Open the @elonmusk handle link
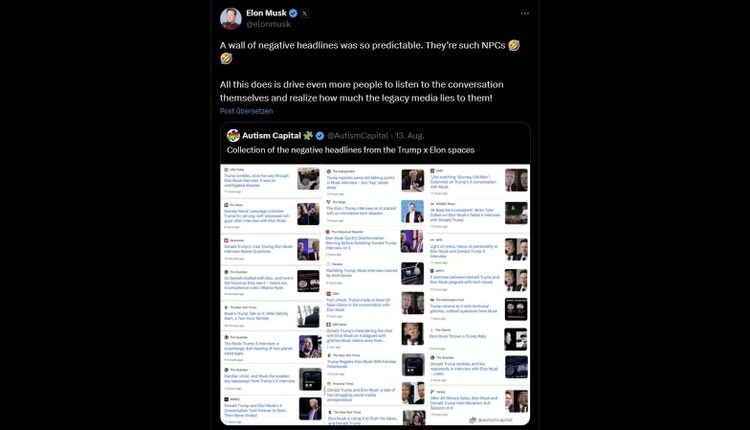The image size is (750, 430). pyautogui.click(x=268, y=24)
